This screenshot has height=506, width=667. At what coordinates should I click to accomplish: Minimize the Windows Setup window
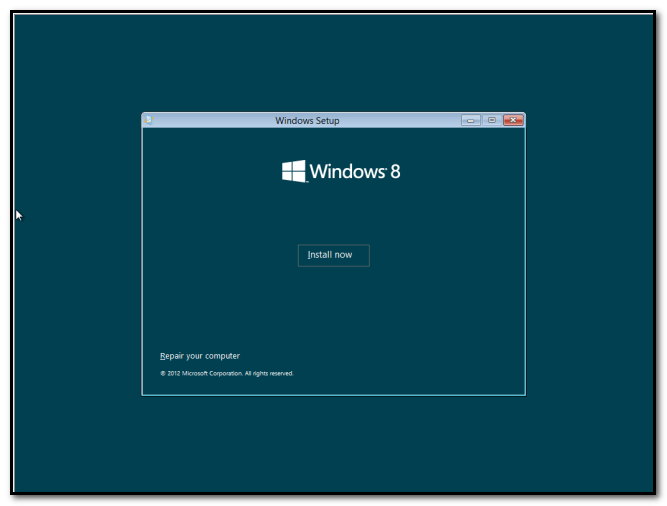[470, 120]
